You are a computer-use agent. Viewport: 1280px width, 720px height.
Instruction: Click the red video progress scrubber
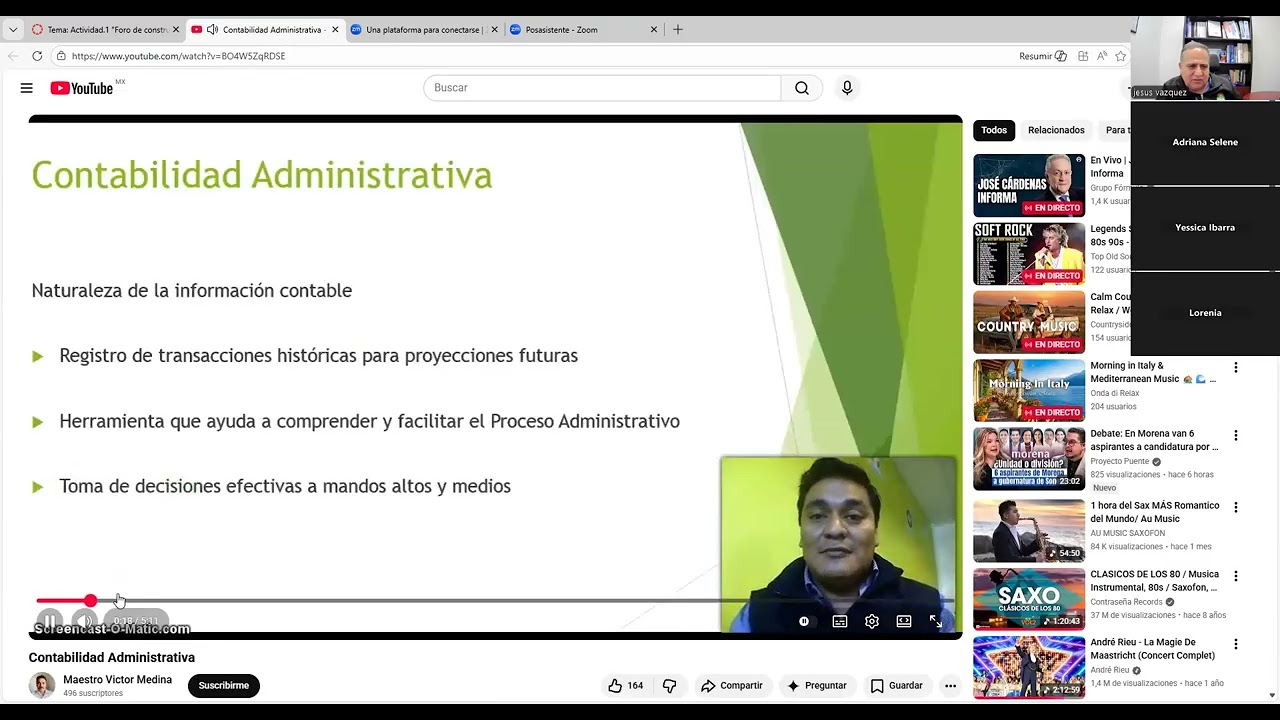[91, 600]
